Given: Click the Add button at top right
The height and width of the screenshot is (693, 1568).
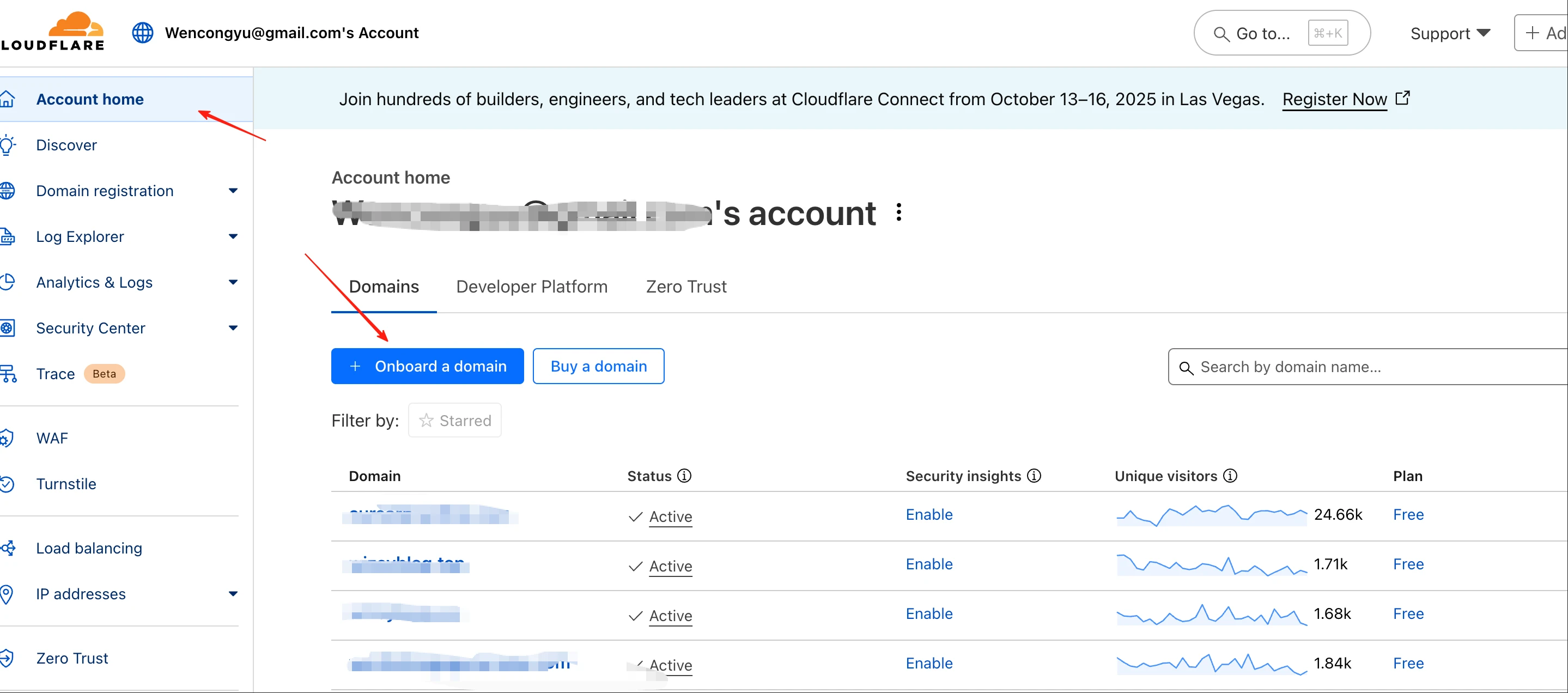Looking at the screenshot, I should point(1541,33).
